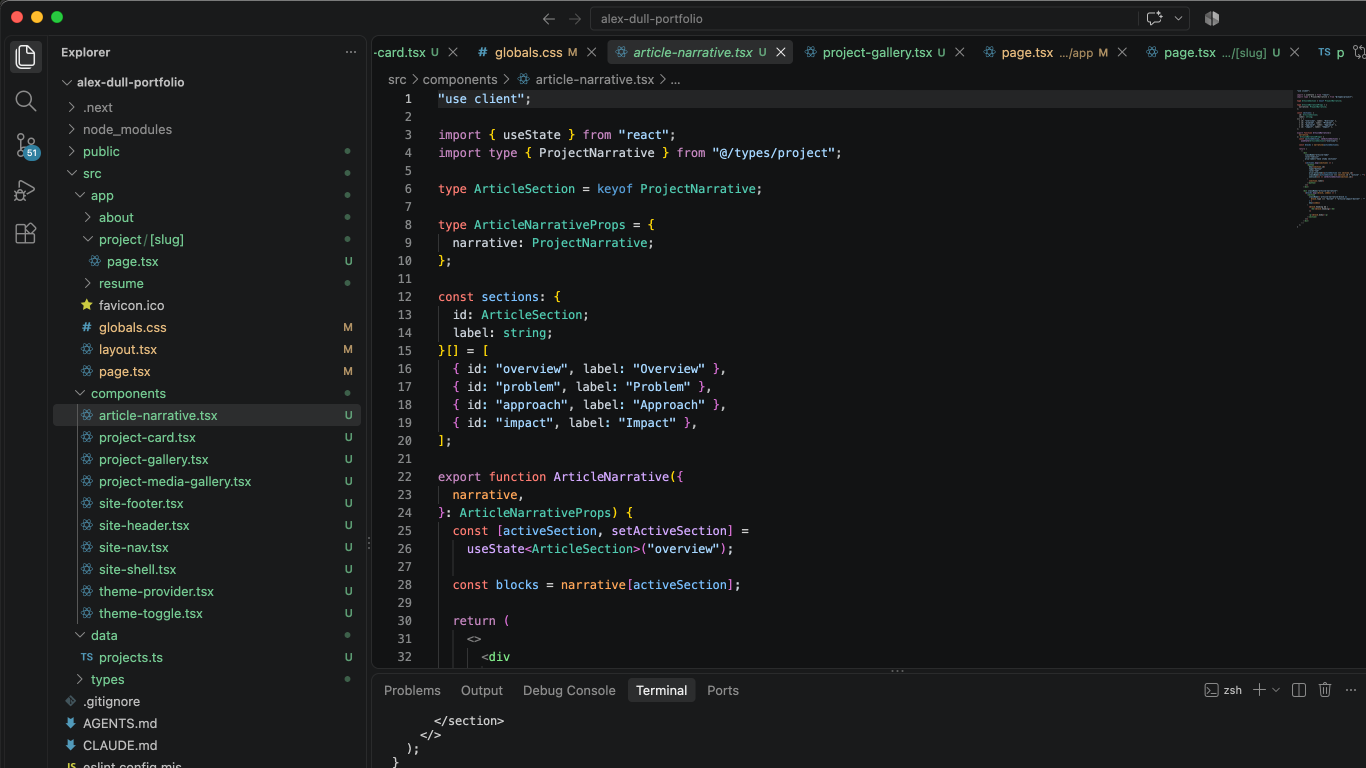The width and height of the screenshot is (1366, 768).
Task: Expand the node_modules folder
Action: (x=71, y=129)
